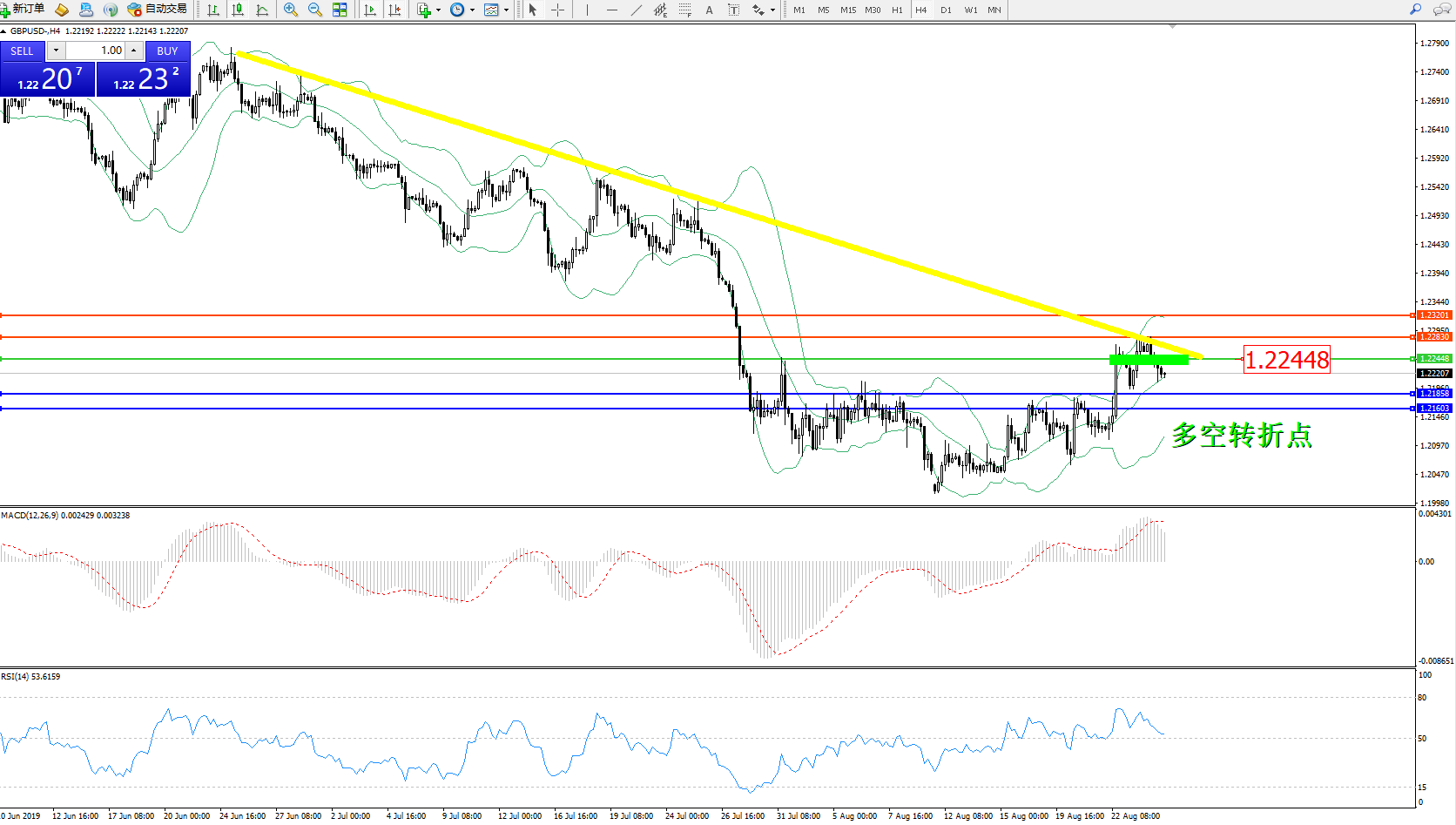Toggle AutoTrading (自动交易) on the toolbar

158,10
